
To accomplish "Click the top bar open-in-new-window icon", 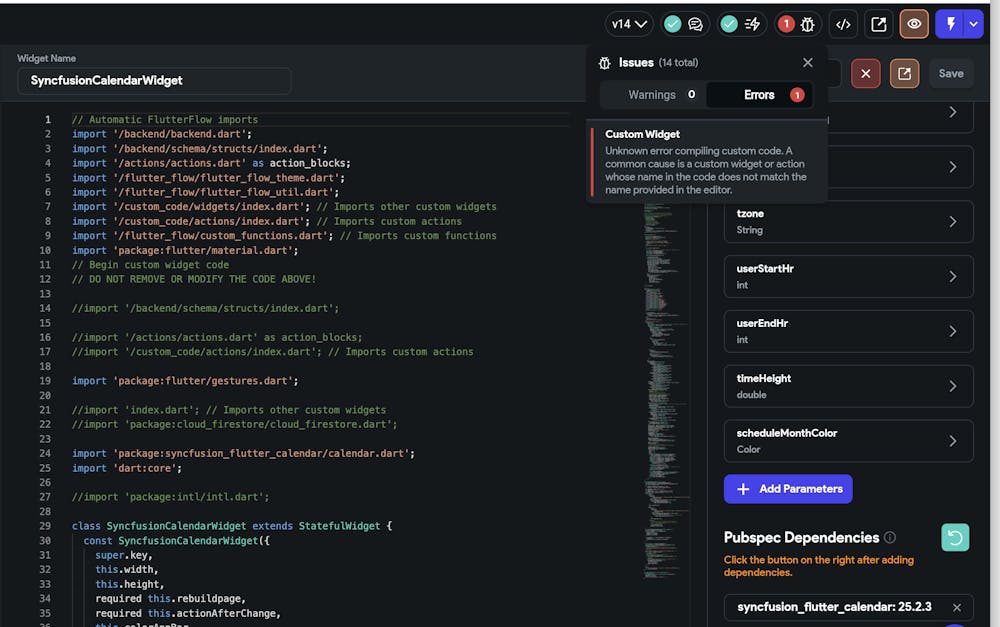I will [x=879, y=24].
